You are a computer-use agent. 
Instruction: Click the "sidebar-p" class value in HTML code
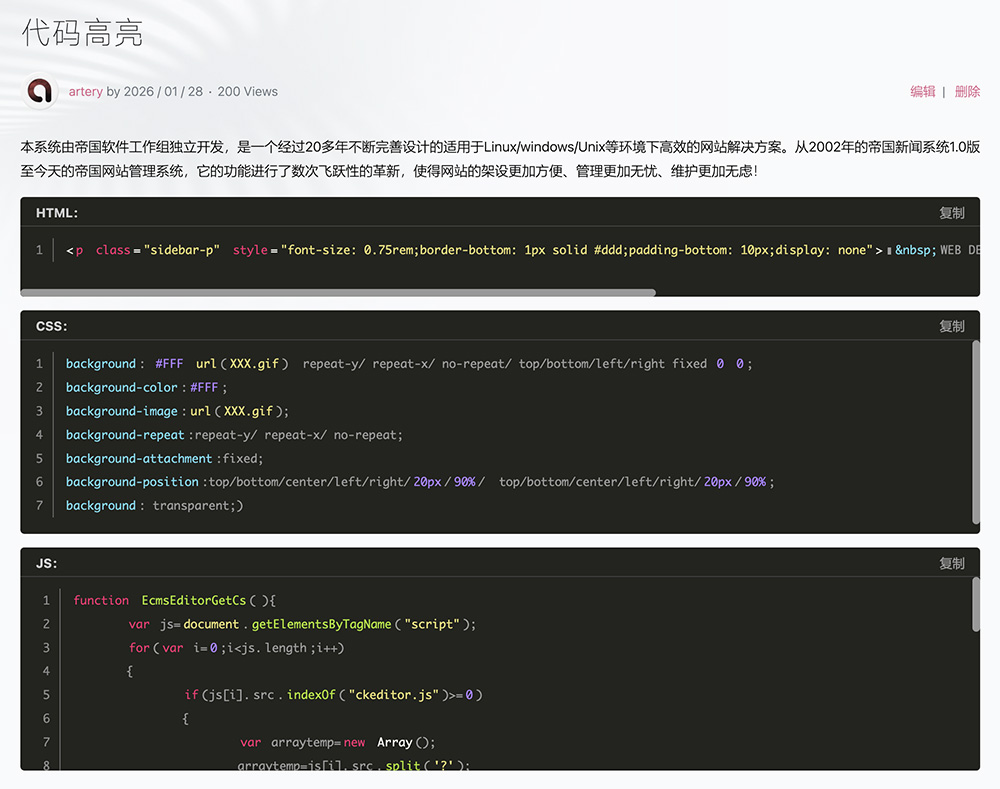[182, 250]
